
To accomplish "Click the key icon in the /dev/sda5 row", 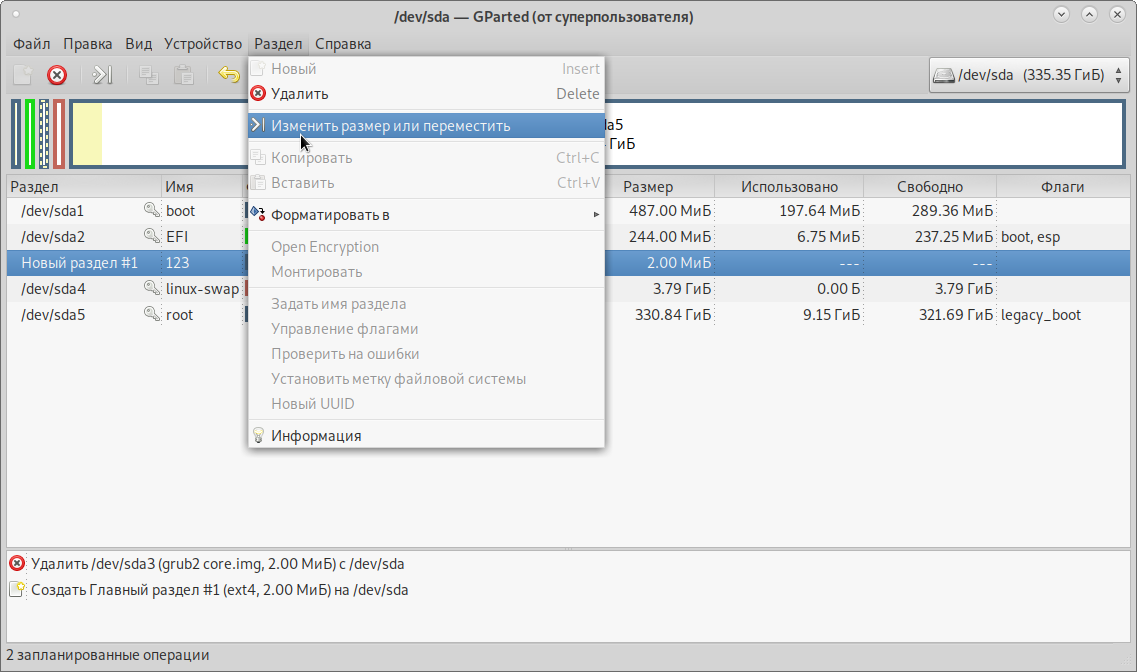I will (x=152, y=315).
